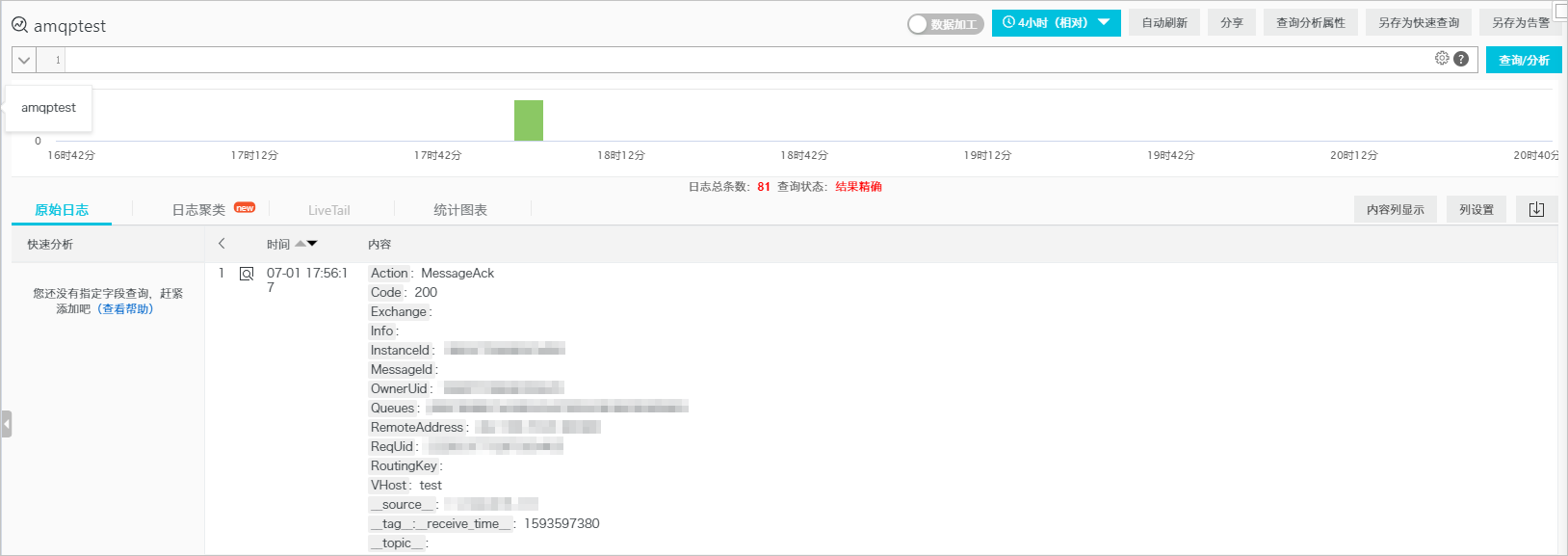This screenshot has width=1568, height=556.
Task: Click the Info field name
Action: 382,331
